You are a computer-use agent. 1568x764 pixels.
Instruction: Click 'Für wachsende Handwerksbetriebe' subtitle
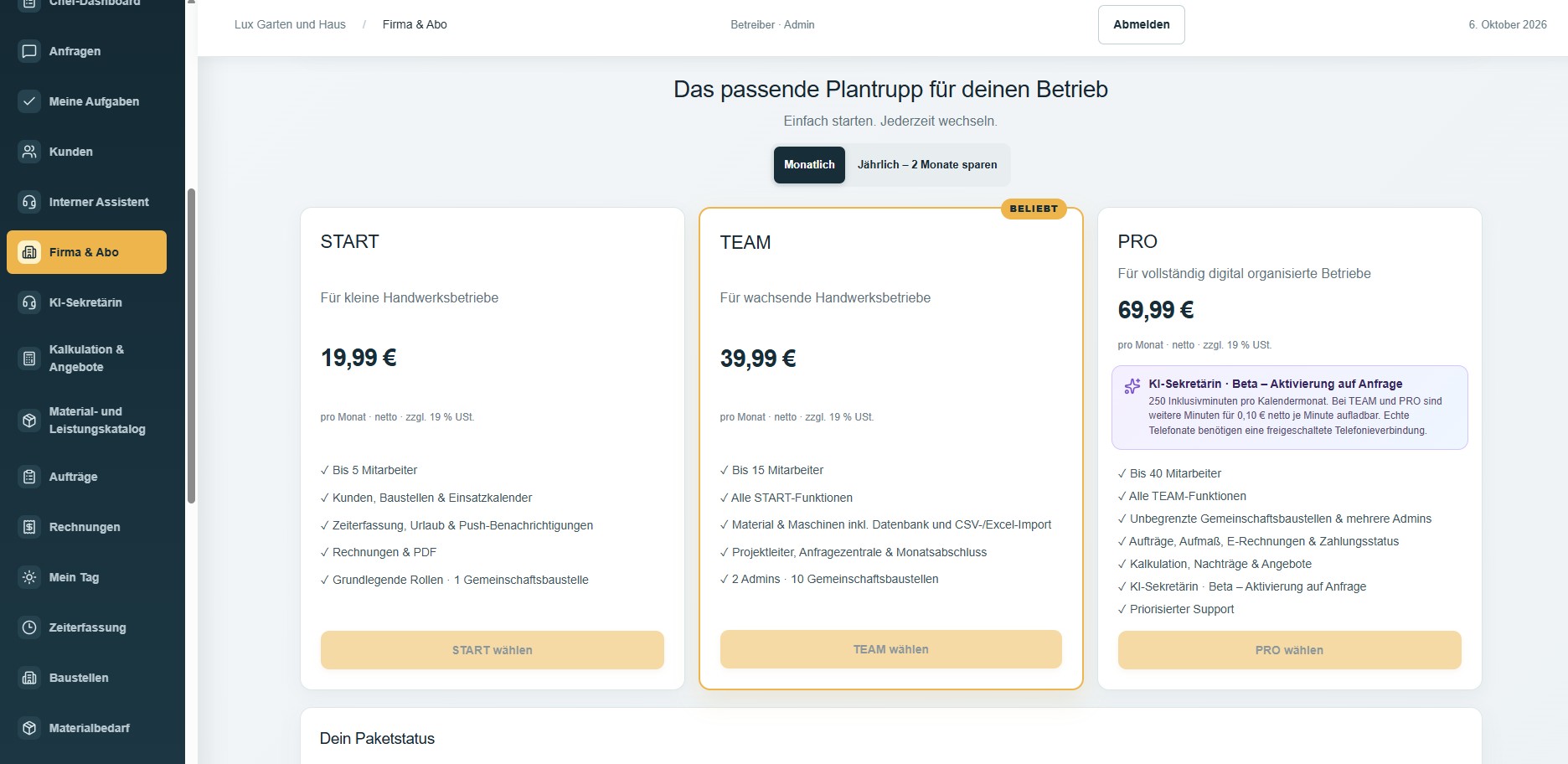tap(825, 297)
